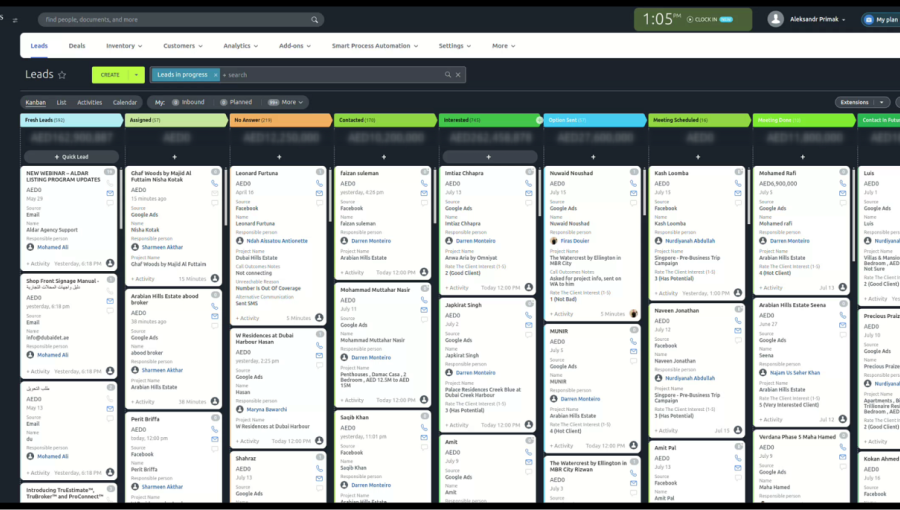The image size is (900, 510).
Task: Switch to the Deals tab
Action: pos(77,46)
